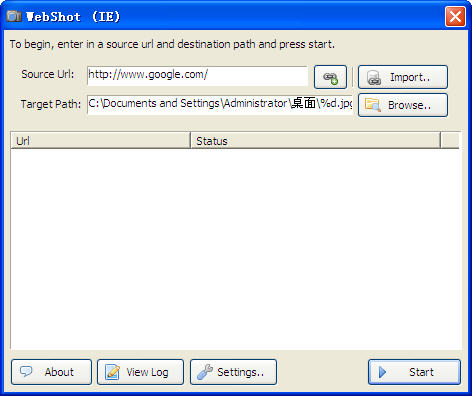The image size is (472, 396).
Task: Focus the Target Path input field
Action: coord(220,105)
